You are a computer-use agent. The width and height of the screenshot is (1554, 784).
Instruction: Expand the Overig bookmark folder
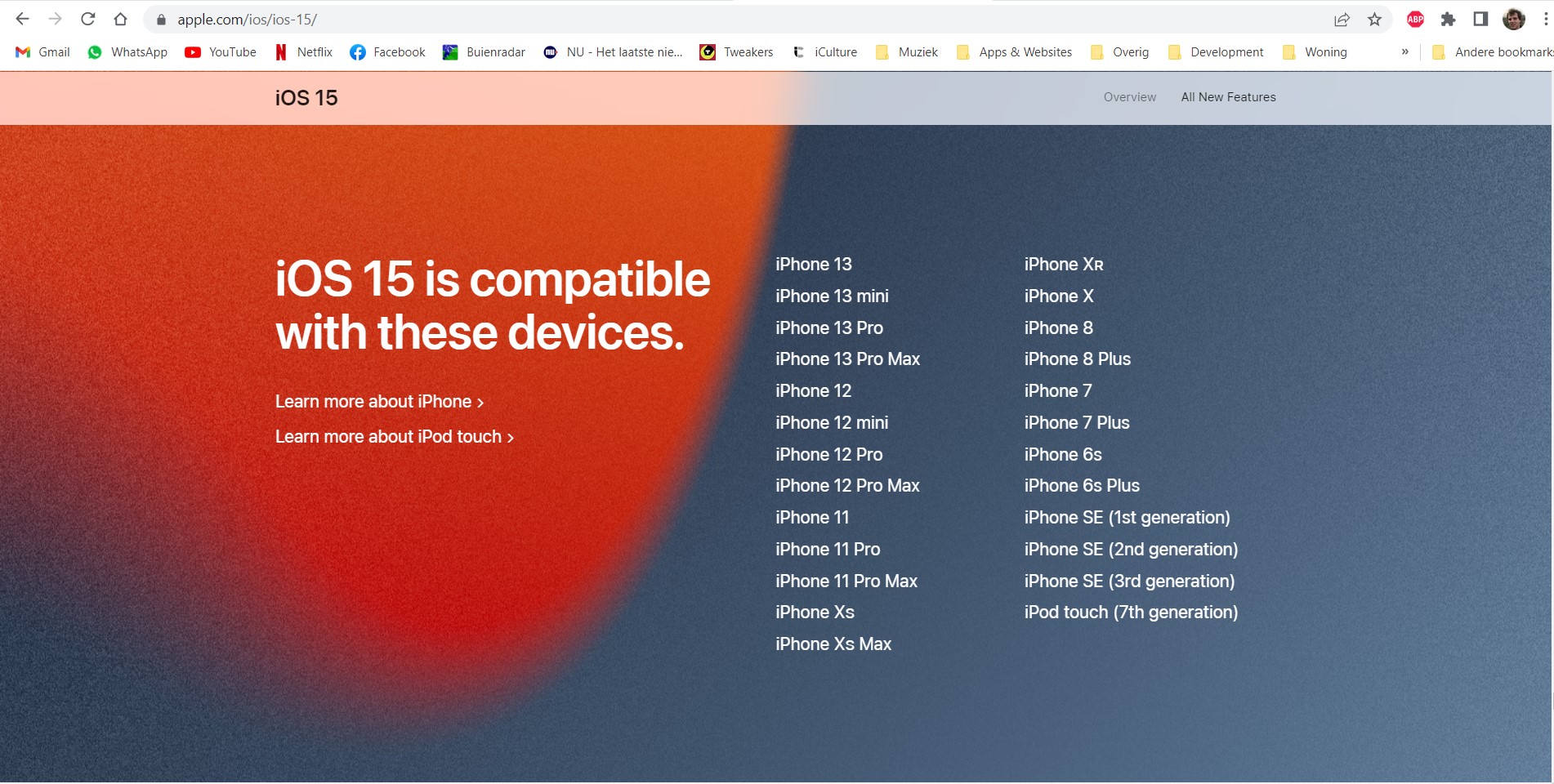(1119, 52)
